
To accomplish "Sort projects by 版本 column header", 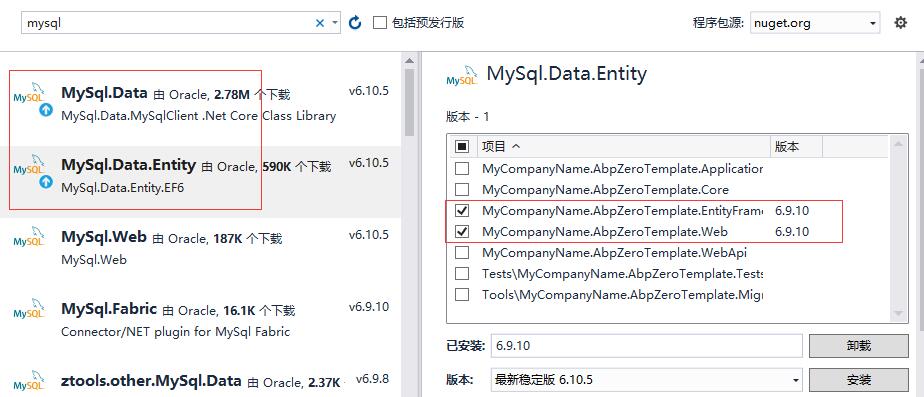I will click(x=796, y=147).
